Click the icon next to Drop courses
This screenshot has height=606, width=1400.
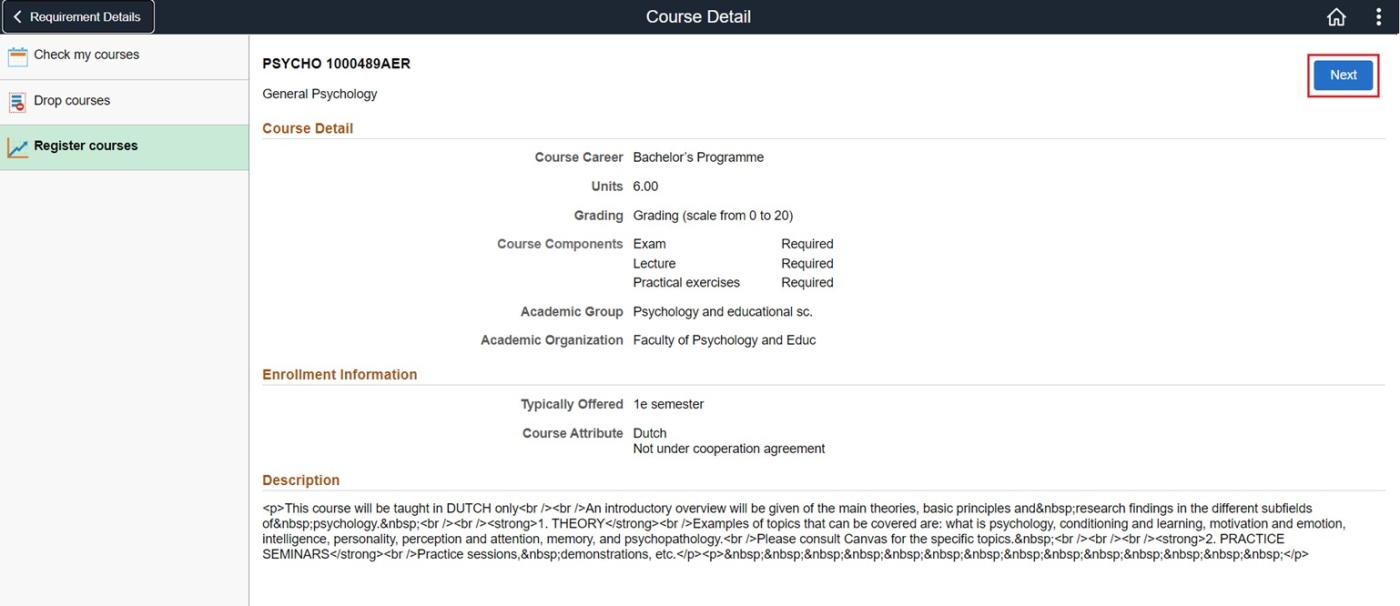pos(17,100)
